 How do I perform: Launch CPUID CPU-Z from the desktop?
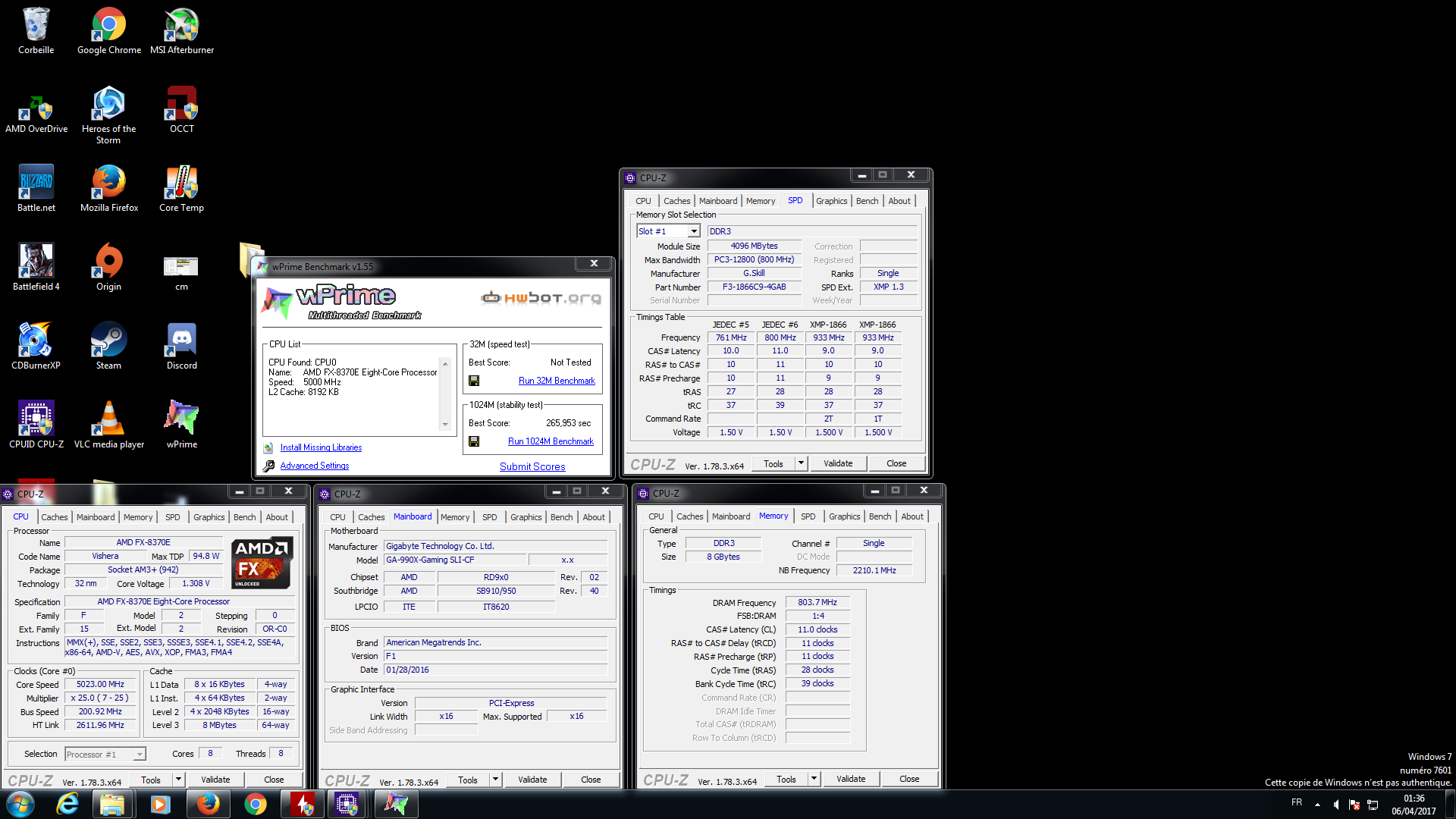coord(36,425)
